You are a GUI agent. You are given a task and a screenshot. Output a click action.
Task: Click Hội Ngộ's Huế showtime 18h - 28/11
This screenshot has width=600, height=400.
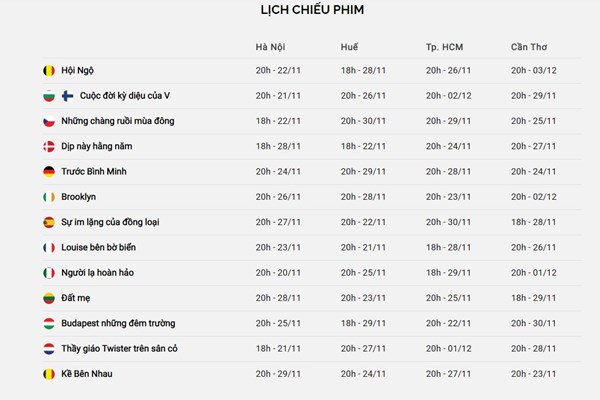click(363, 70)
